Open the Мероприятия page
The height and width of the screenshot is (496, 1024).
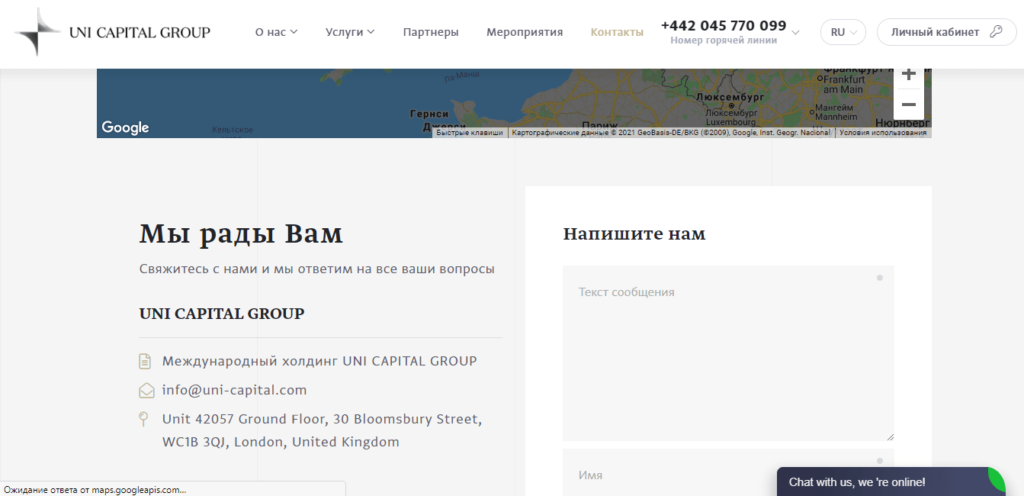point(524,32)
